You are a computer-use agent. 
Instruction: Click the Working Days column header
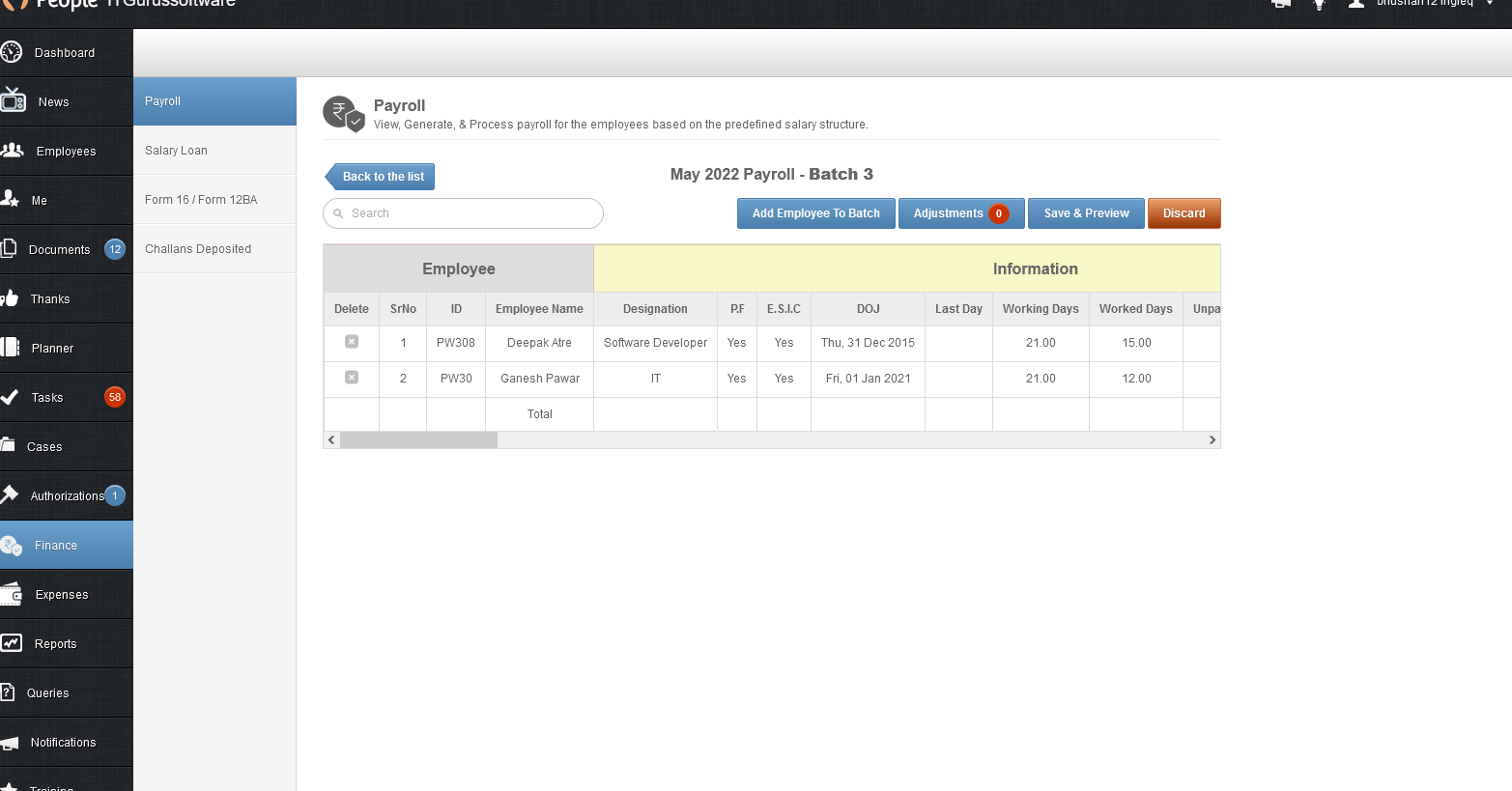click(x=1041, y=309)
